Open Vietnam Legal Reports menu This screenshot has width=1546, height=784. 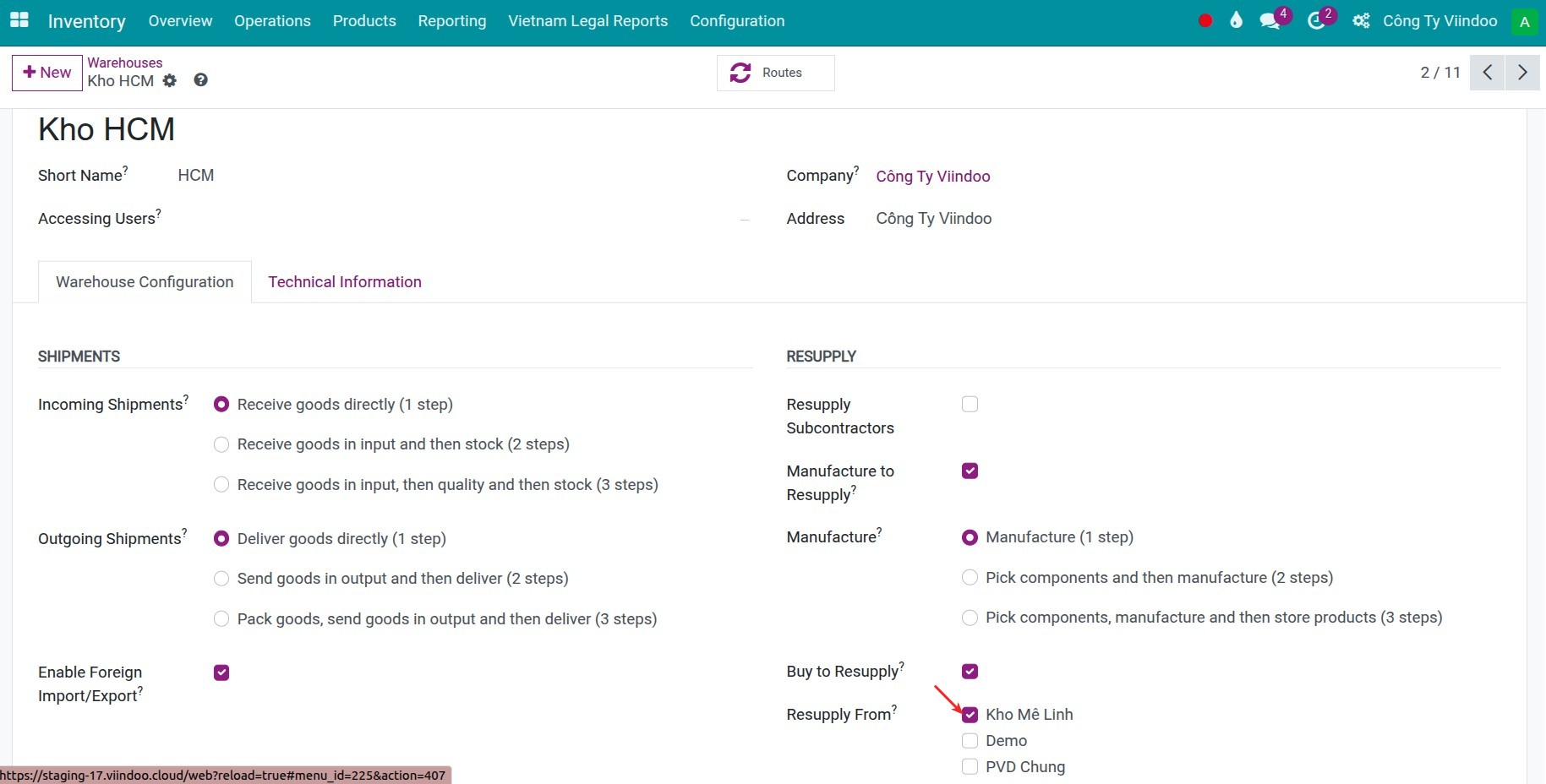(587, 21)
